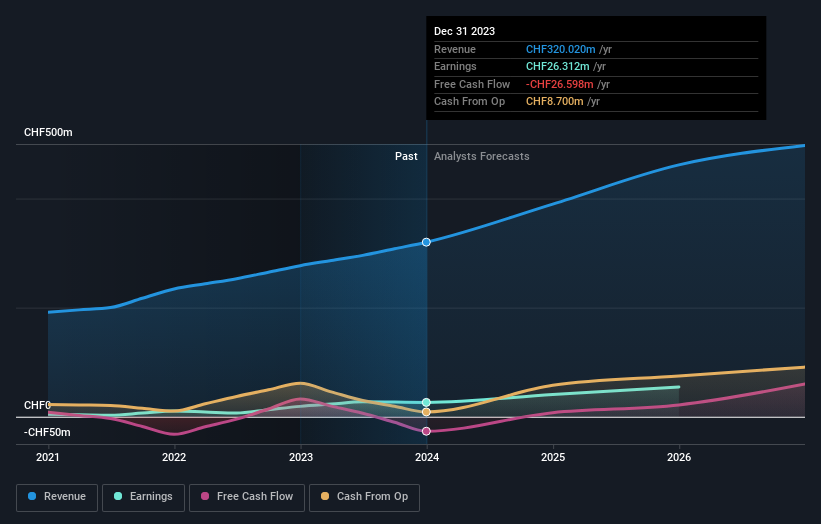Click the 2023 x-axis label
Viewport: 821px width, 524px height.
(x=301, y=457)
